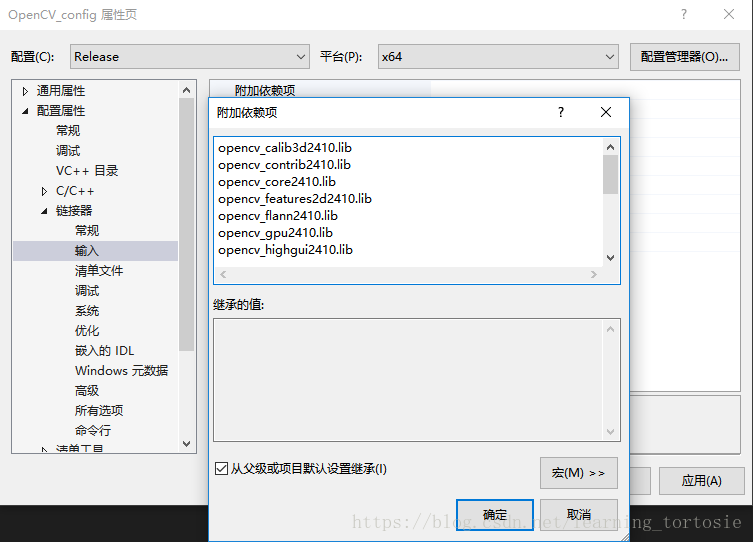Select 所有选项 in the tree
The height and width of the screenshot is (542, 753).
99,411
